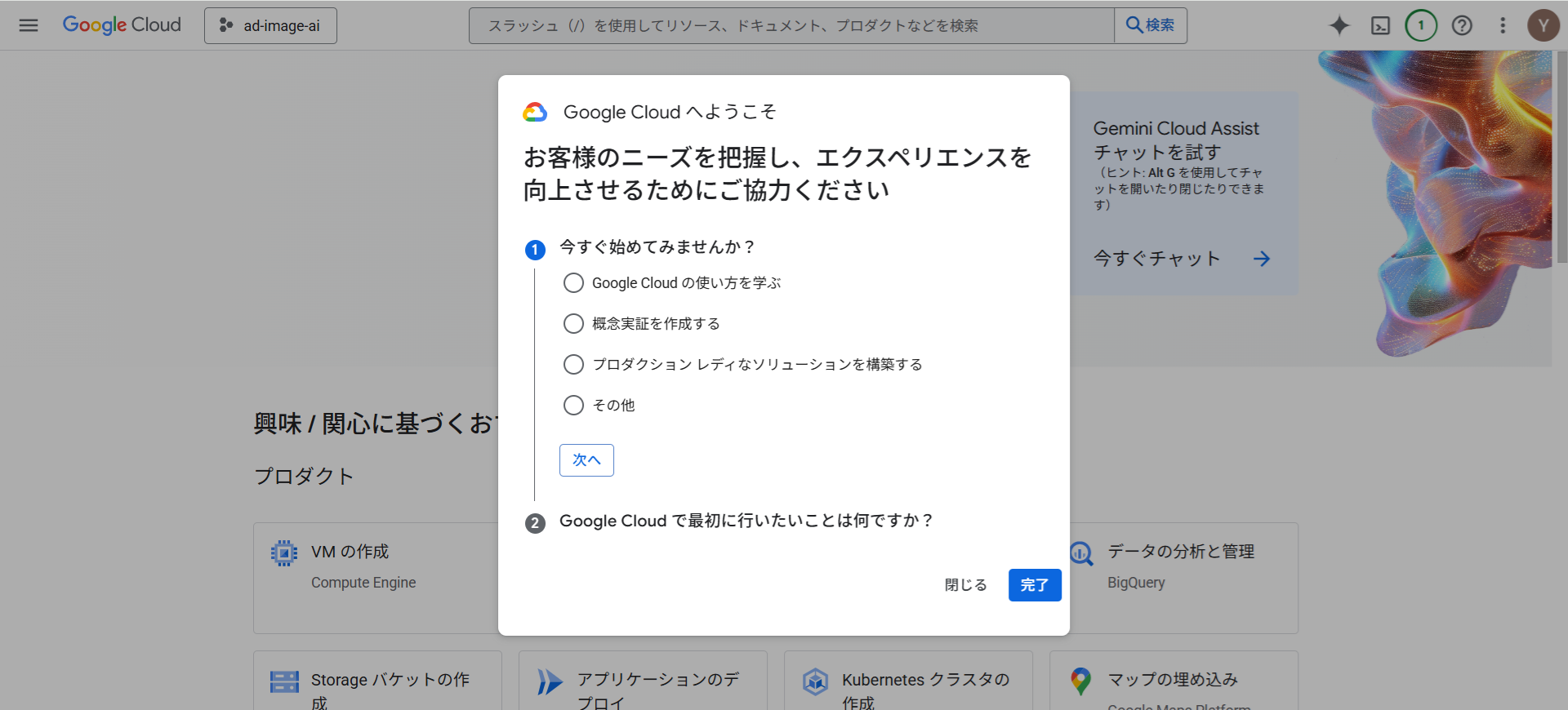The height and width of the screenshot is (710, 1568).
Task: Choose 'プロダクション レディなソリューション' radio option
Action: (x=574, y=365)
